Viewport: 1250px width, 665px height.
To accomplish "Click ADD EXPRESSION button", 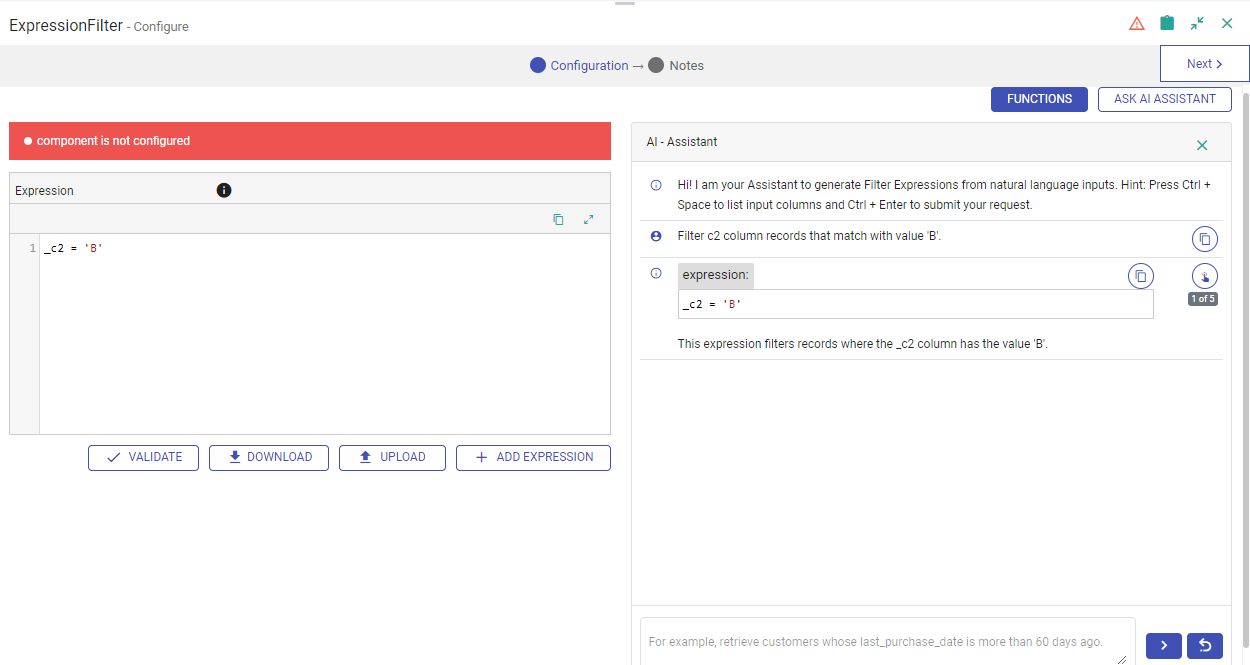I will coord(533,457).
